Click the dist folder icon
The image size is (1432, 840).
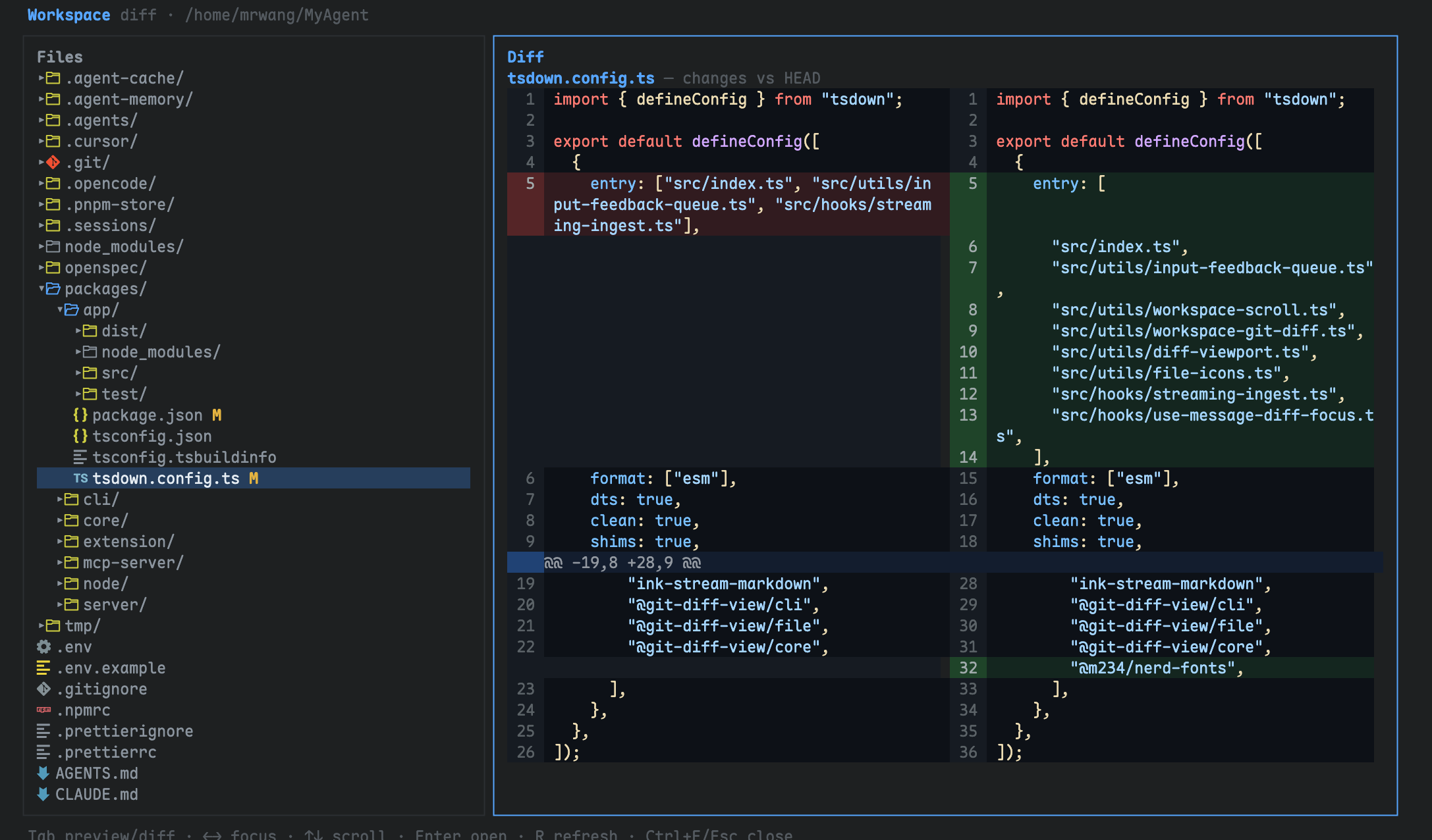pyautogui.click(x=90, y=330)
